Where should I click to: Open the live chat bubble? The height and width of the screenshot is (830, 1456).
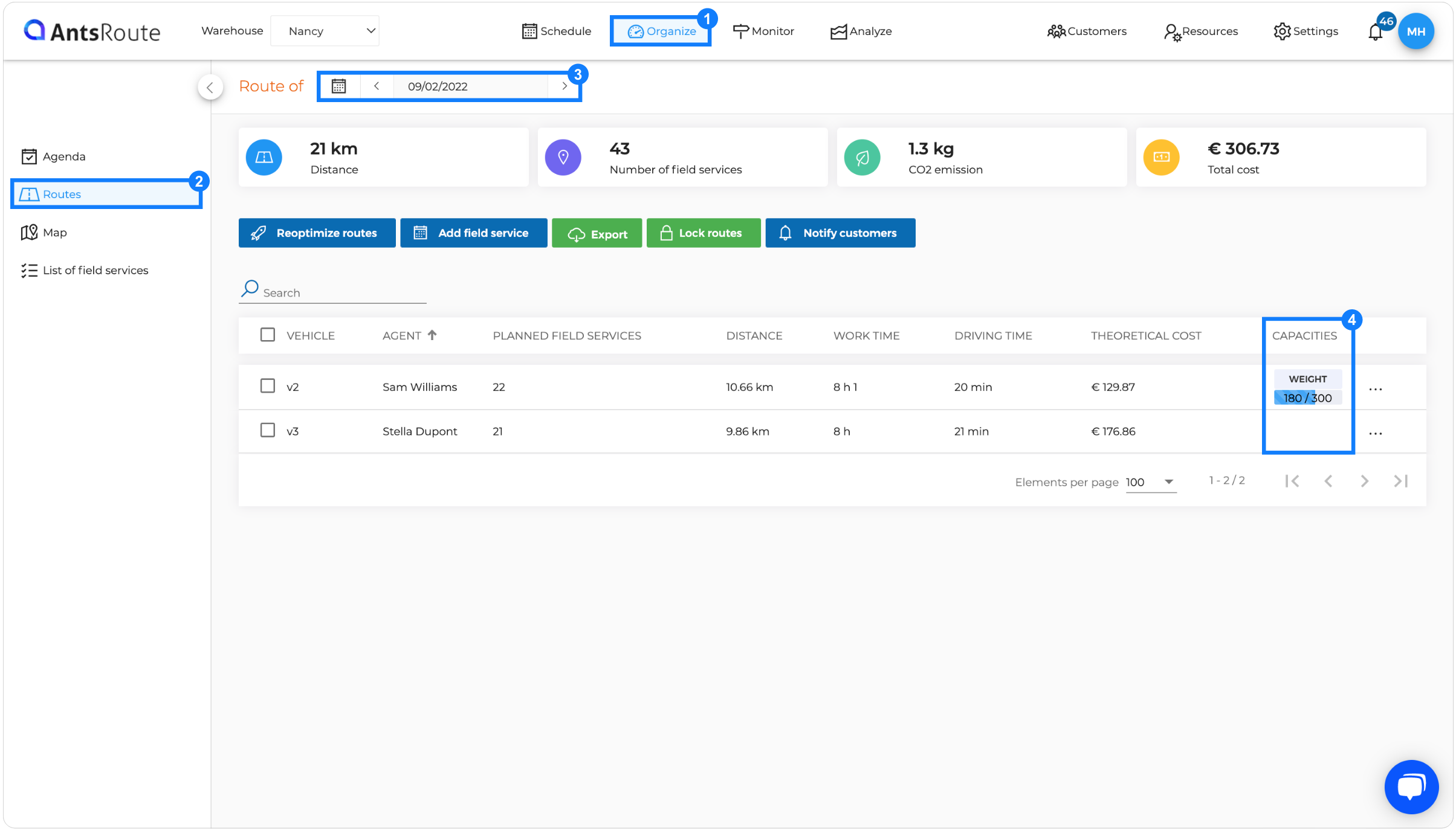(x=1411, y=787)
